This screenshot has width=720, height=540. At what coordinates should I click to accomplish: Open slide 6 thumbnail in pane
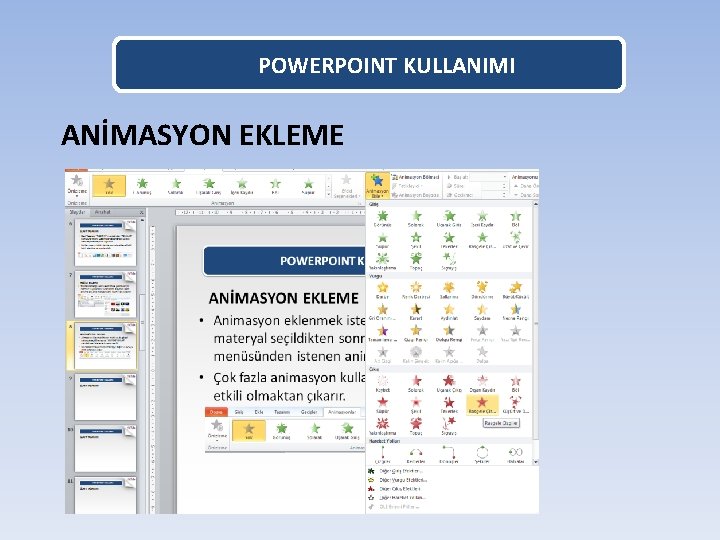tap(106, 242)
